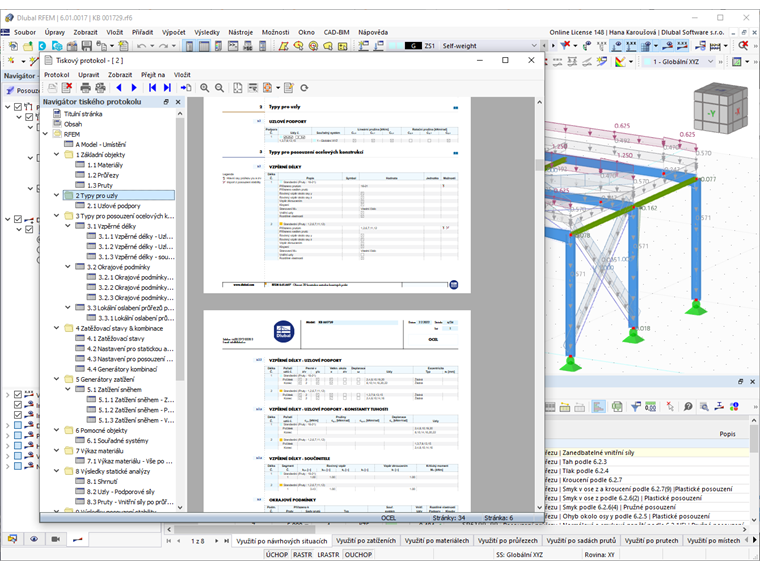
Task: Select '8.1 Shrnutí' tree entry
Action: pos(102,481)
